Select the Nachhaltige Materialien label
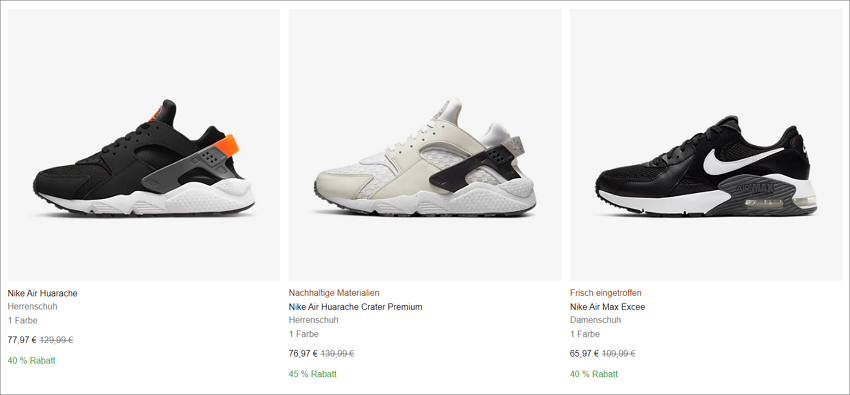 [333, 293]
